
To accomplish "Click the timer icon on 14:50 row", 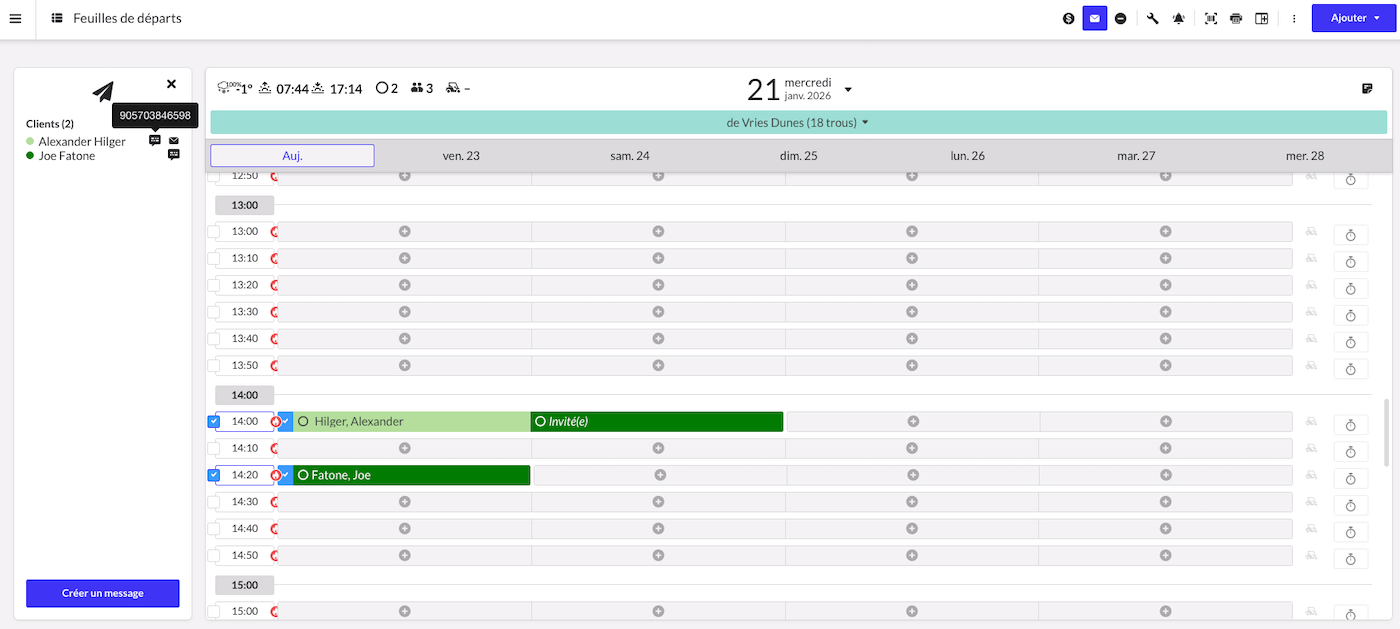I will [1350, 559].
